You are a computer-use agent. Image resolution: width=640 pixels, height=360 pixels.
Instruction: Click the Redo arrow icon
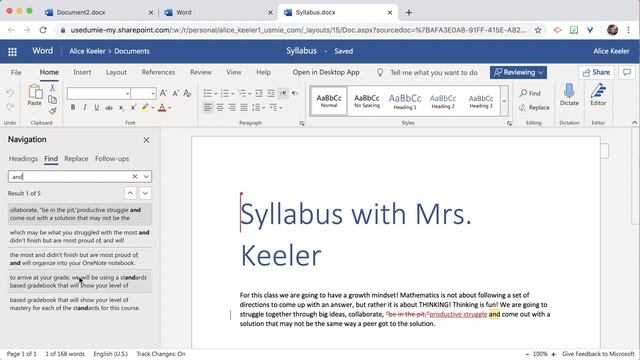click(x=10, y=107)
